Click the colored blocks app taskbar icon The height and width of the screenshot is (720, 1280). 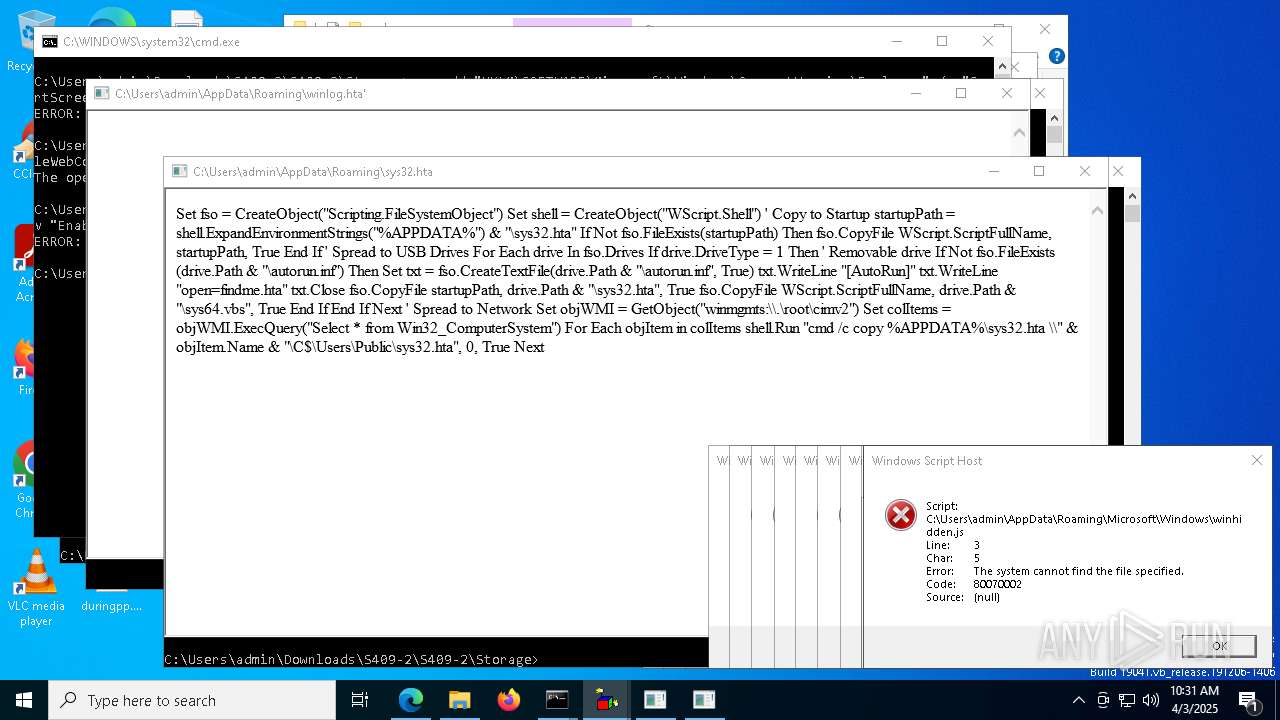[606, 700]
